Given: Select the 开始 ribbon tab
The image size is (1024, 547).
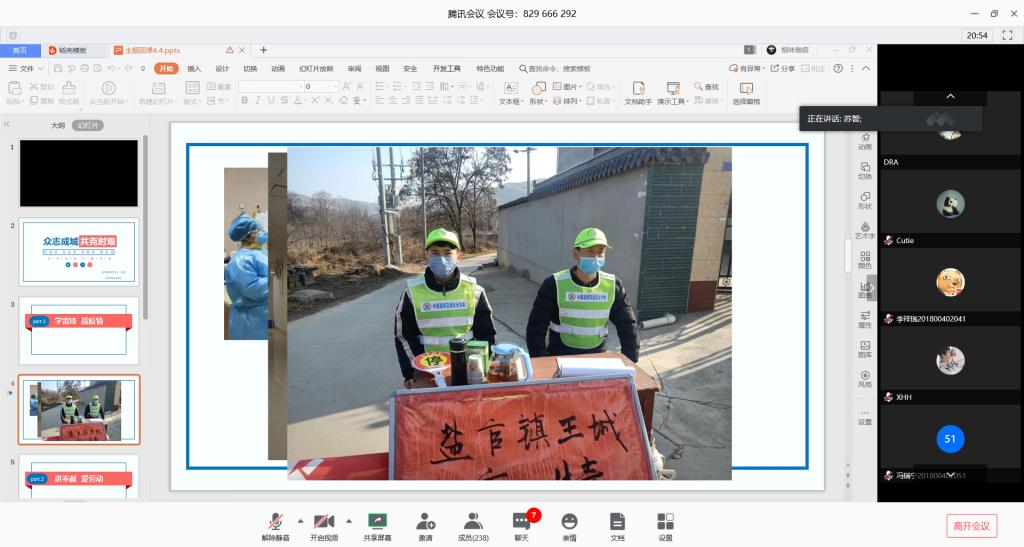Looking at the screenshot, I should (x=166, y=69).
